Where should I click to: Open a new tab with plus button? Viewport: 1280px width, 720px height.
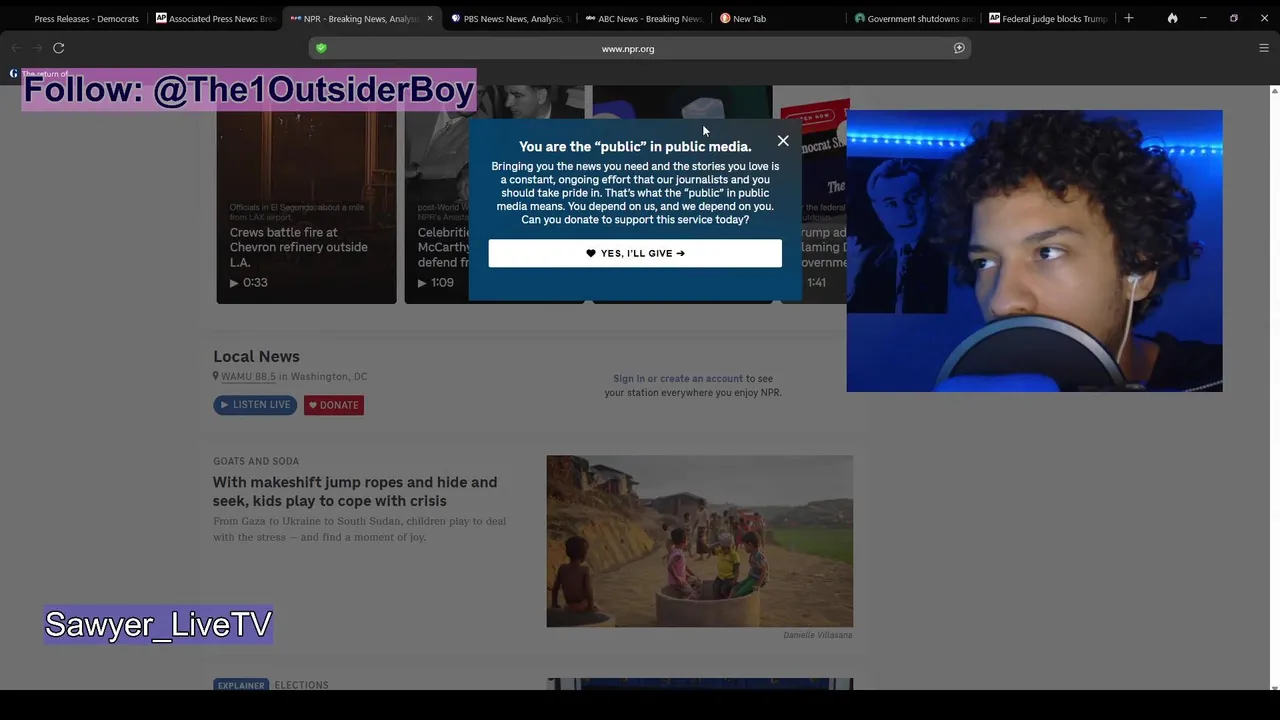tap(1128, 18)
